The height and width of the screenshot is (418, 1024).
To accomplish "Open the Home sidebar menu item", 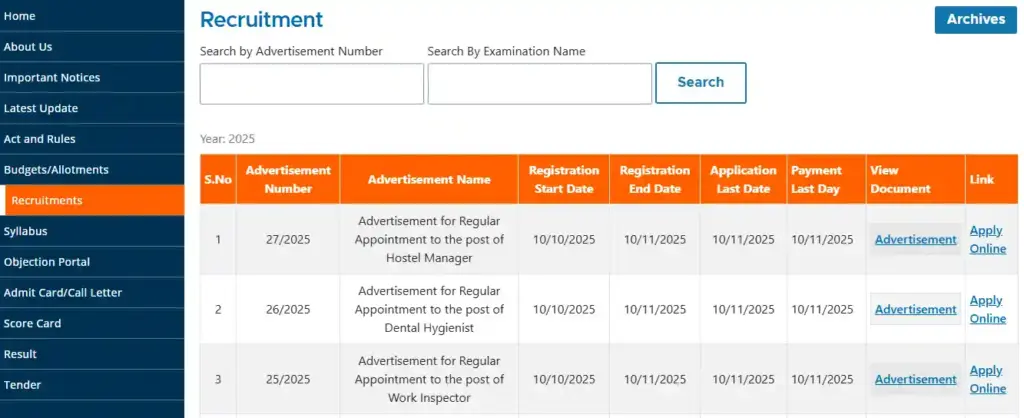I will (x=20, y=16).
